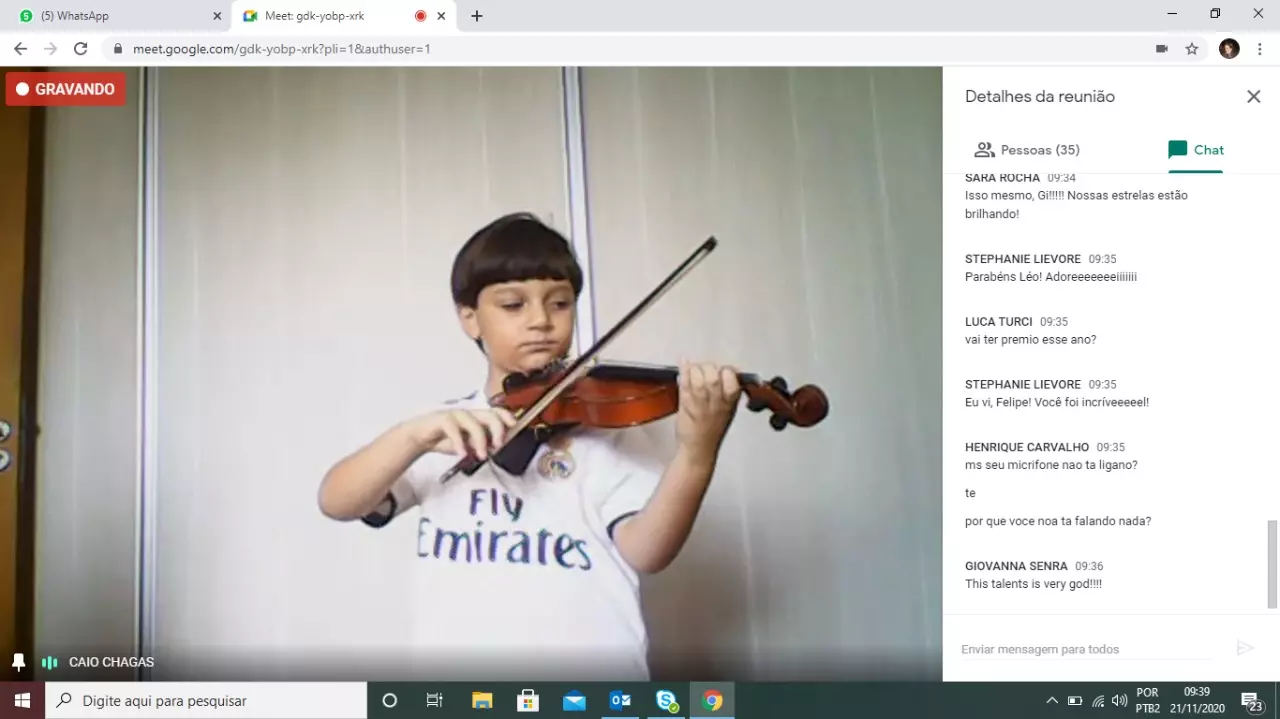Click the send message arrow icon
The image size is (1280, 719).
(x=1244, y=648)
